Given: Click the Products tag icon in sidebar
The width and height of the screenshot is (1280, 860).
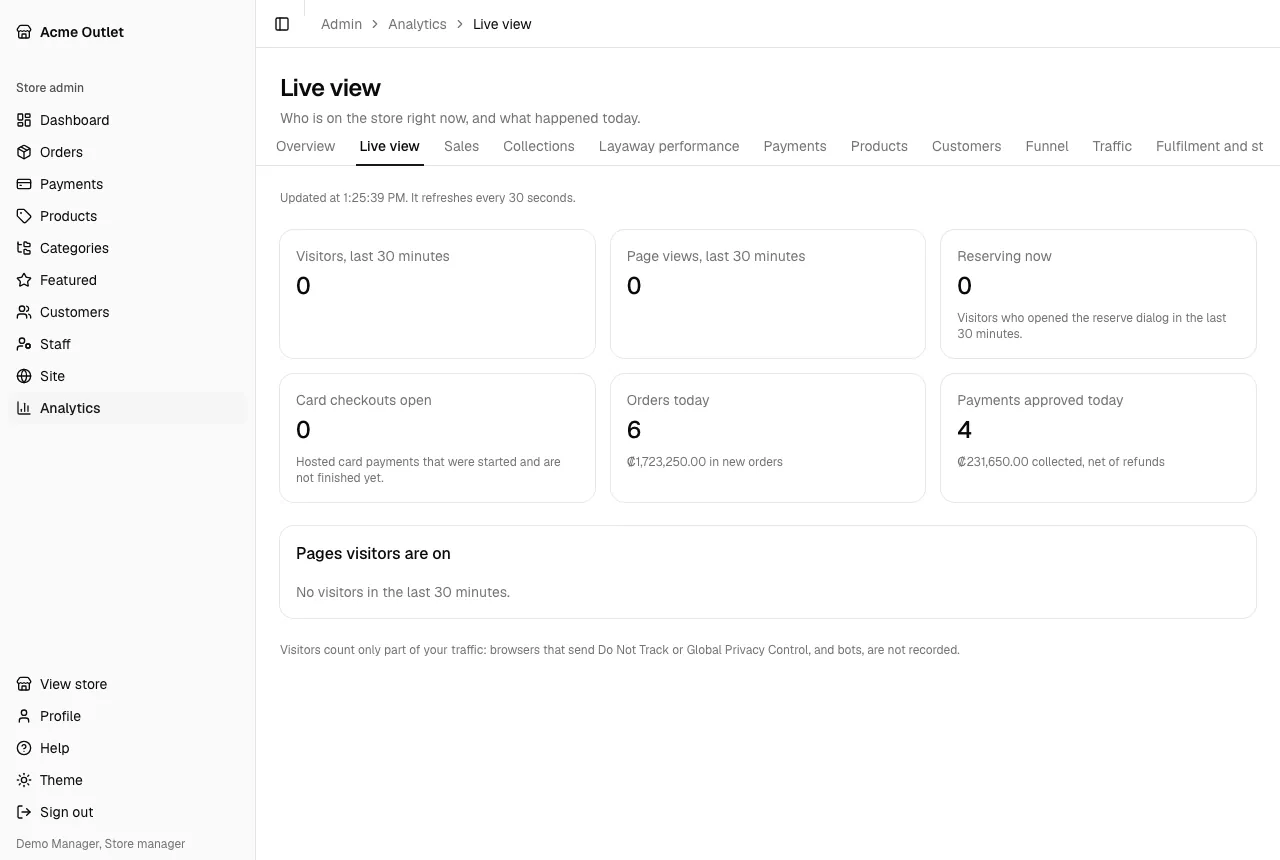Looking at the screenshot, I should 24,216.
